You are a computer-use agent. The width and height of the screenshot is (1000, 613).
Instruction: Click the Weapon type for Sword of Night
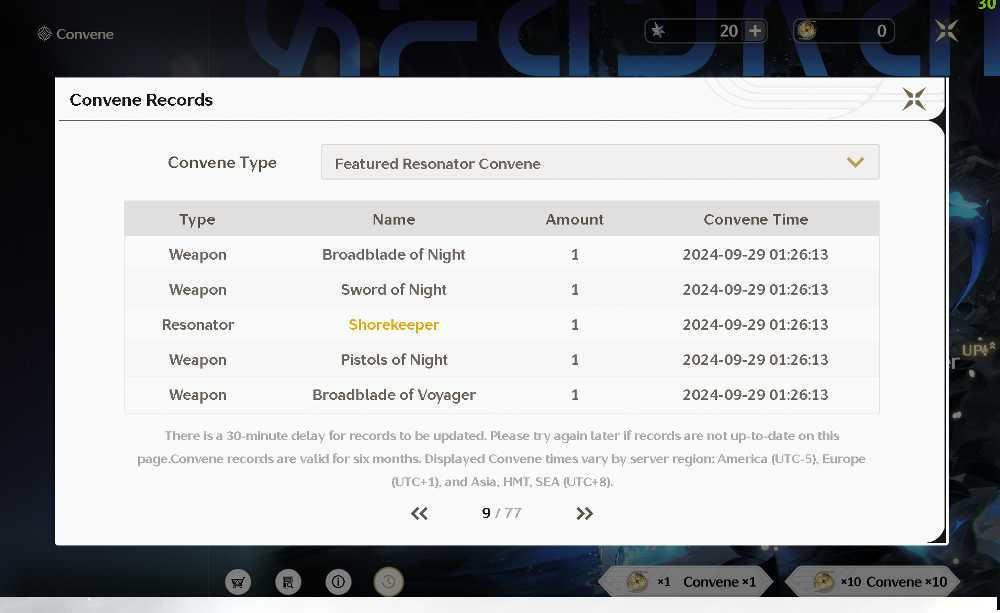pos(198,290)
